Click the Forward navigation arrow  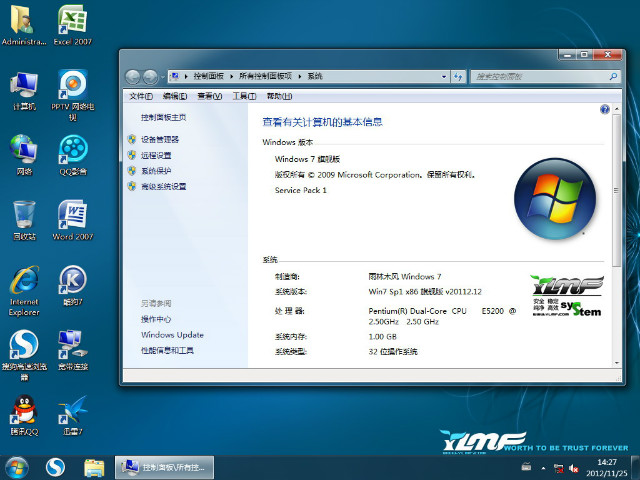(x=150, y=76)
